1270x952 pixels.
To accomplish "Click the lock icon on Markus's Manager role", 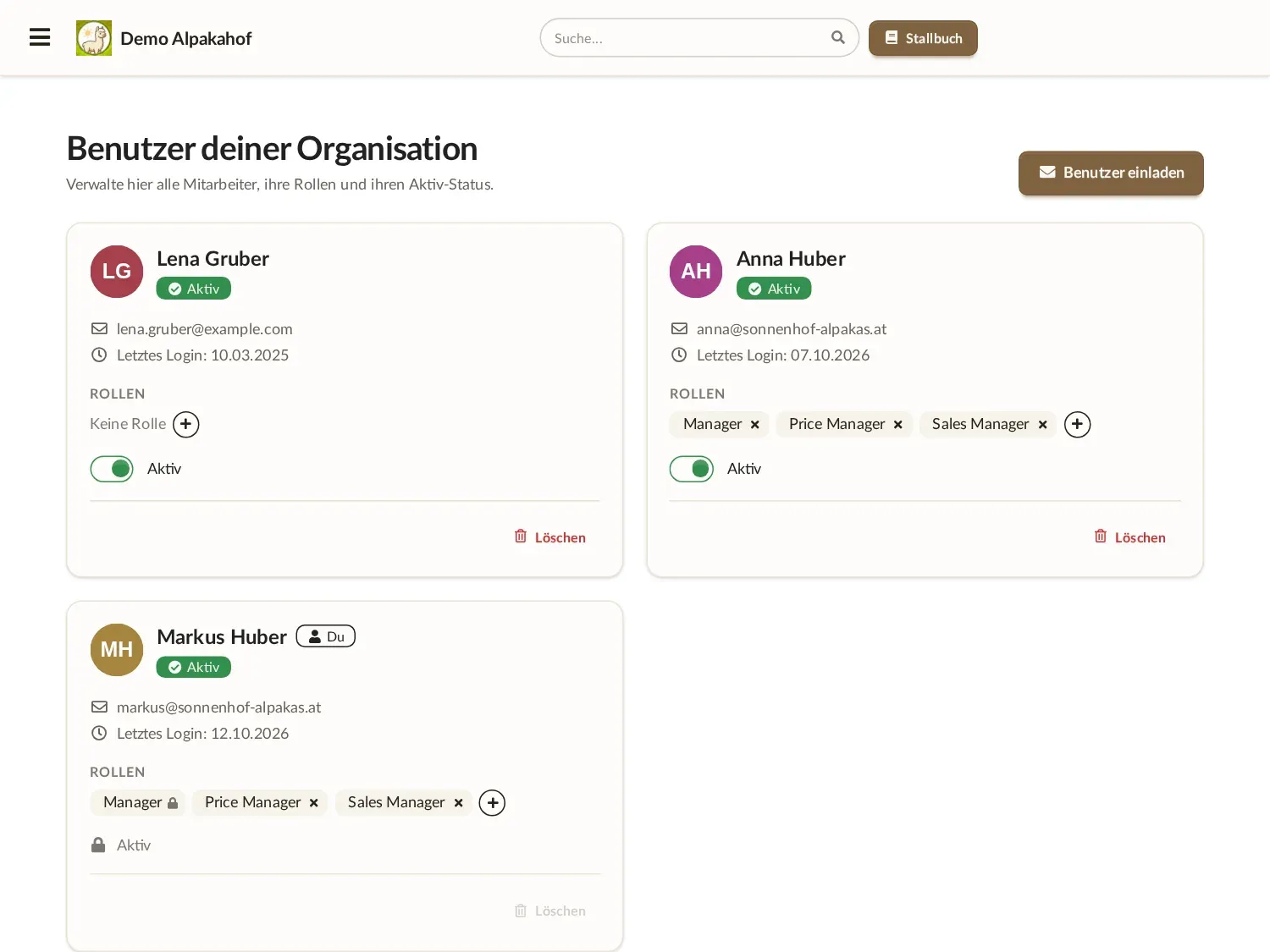I will click(173, 803).
